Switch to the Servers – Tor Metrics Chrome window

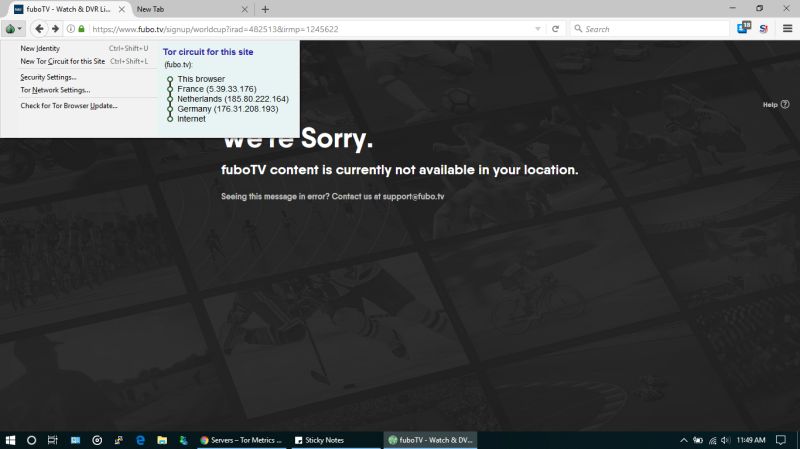241,440
